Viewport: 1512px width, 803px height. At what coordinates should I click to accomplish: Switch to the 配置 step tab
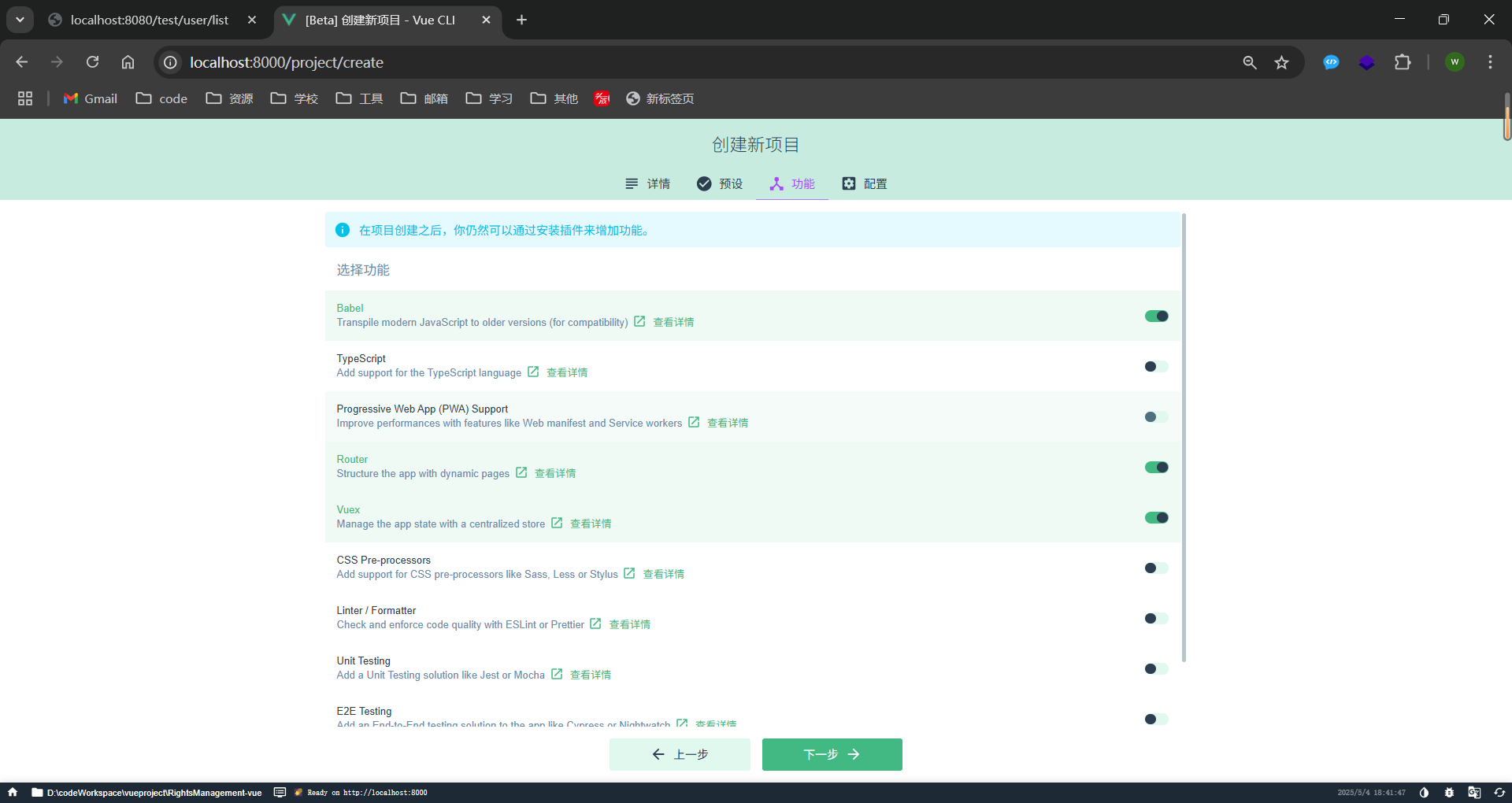click(865, 183)
